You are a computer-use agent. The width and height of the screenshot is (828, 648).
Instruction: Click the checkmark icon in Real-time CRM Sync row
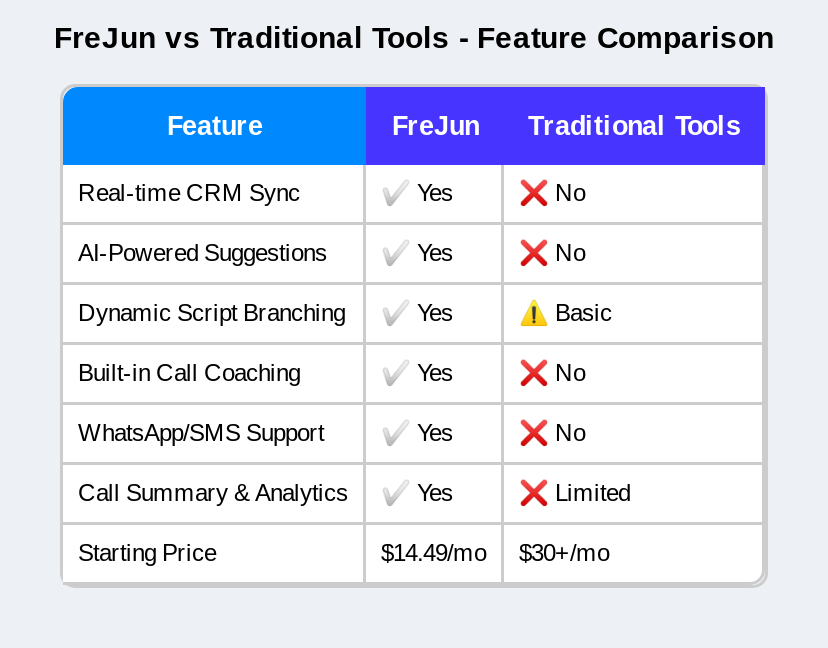pos(396,193)
